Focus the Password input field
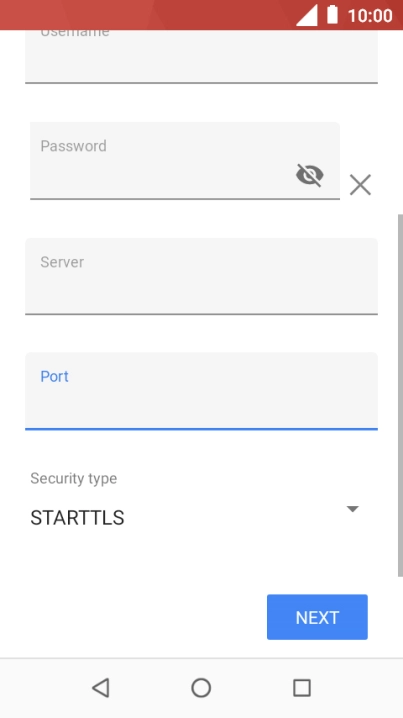 pyautogui.click(x=185, y=161)
